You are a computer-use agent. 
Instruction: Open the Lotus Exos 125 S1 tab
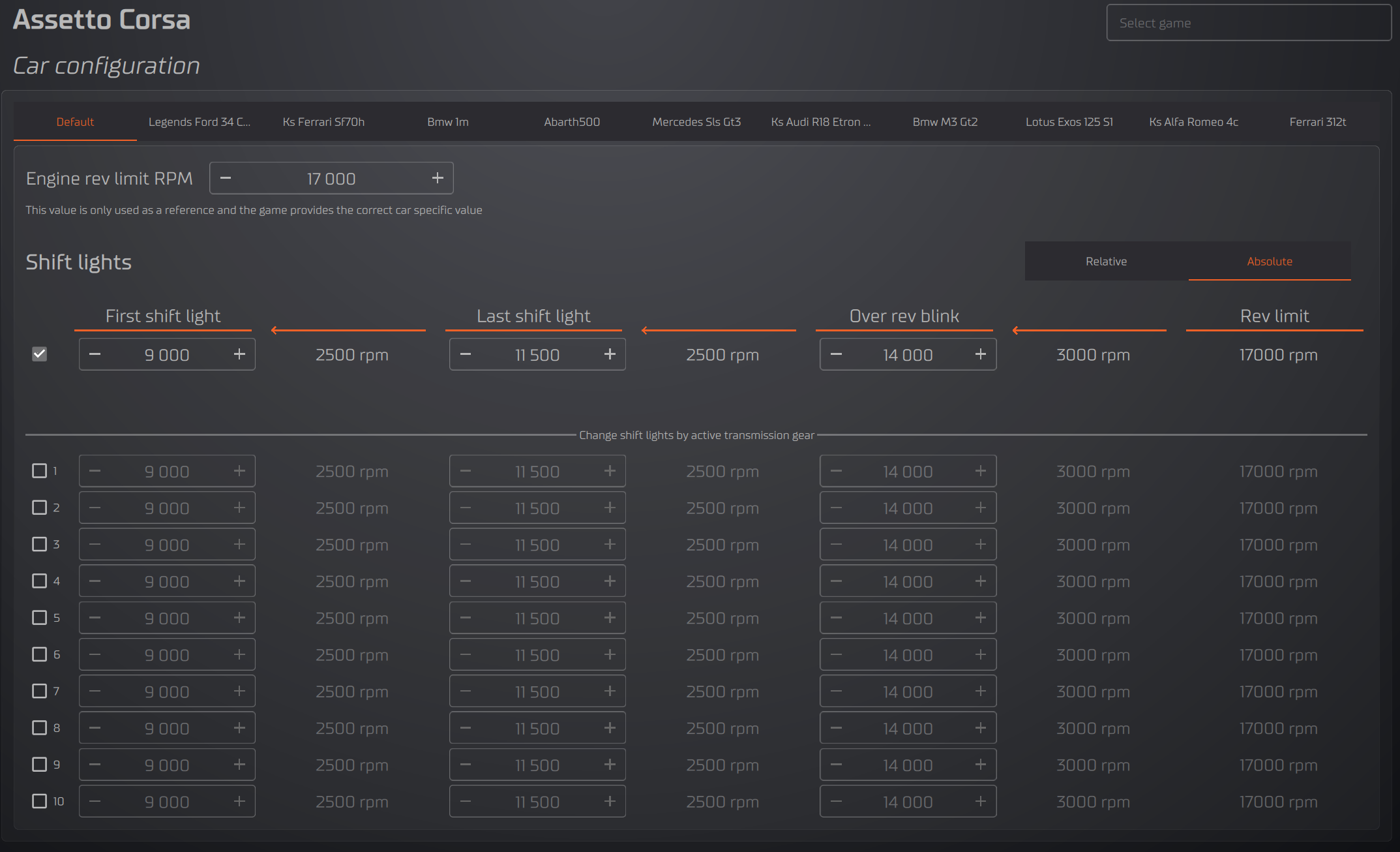tap(1069, 122)
